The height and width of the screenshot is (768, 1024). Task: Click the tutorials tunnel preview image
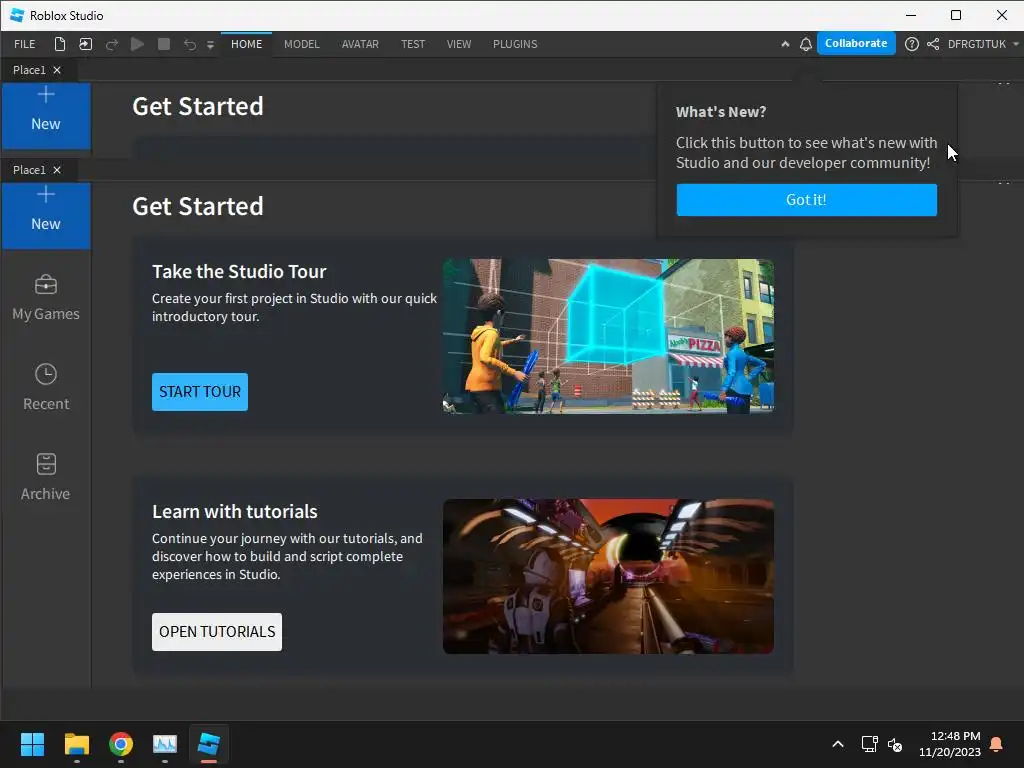pos(608,576)
